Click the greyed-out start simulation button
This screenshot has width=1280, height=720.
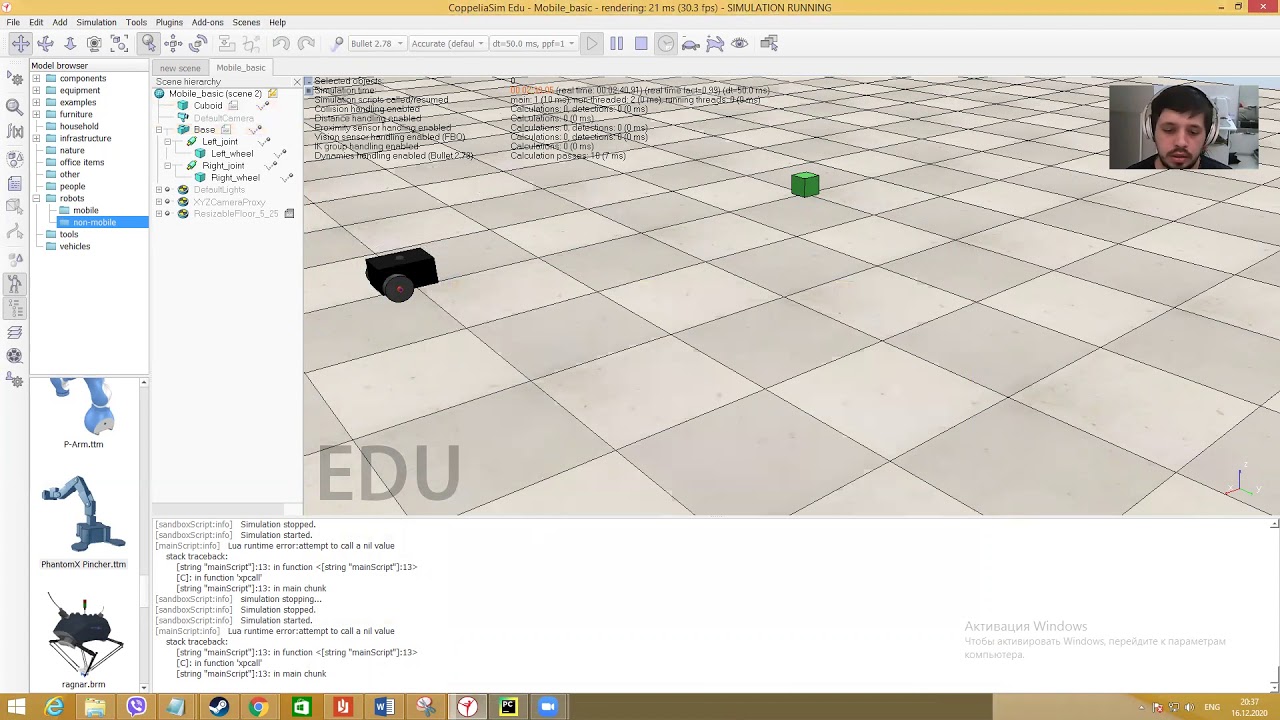592,43
